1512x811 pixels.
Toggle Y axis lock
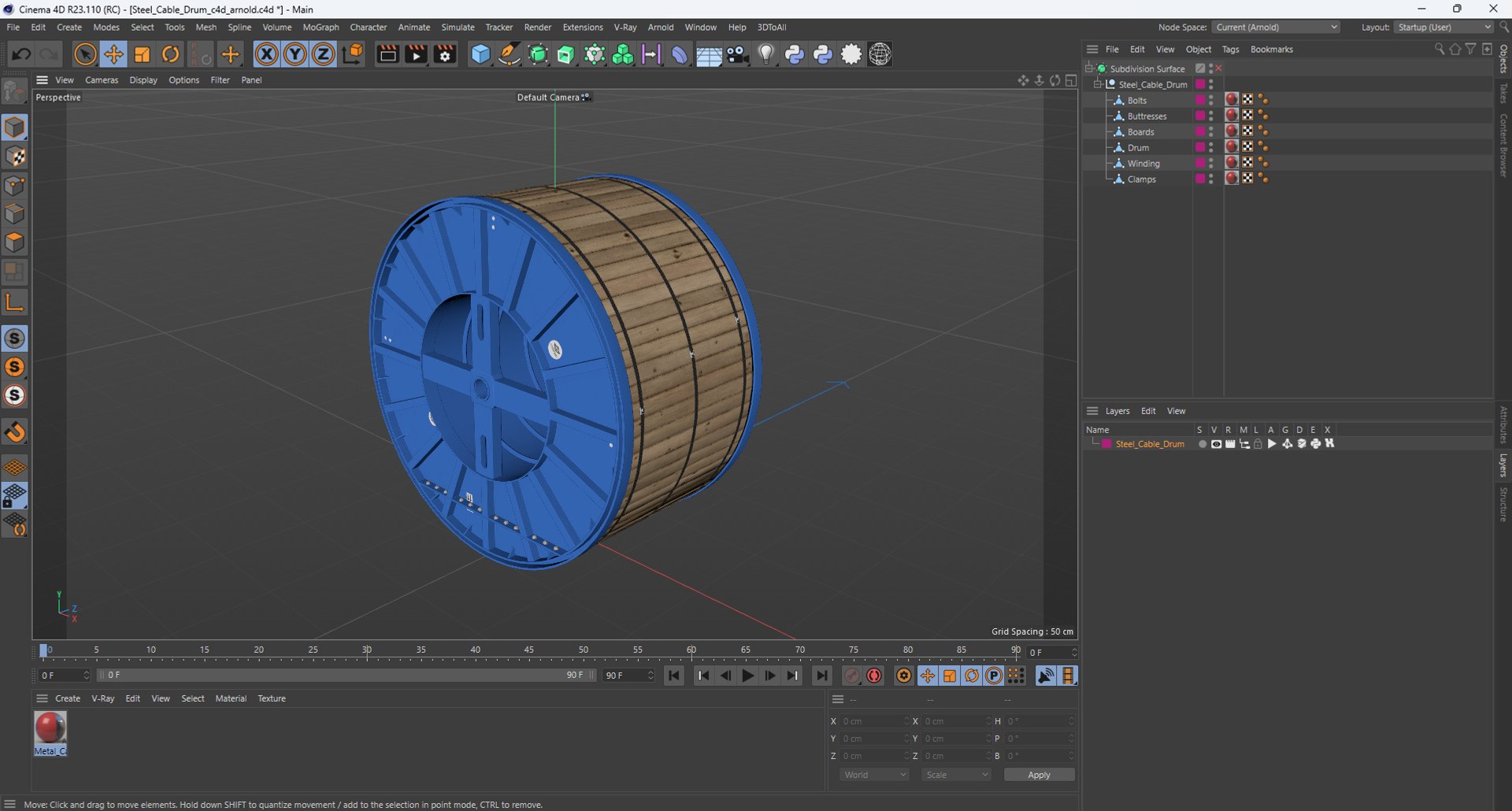pyautogui.click(x=295, y=54)
